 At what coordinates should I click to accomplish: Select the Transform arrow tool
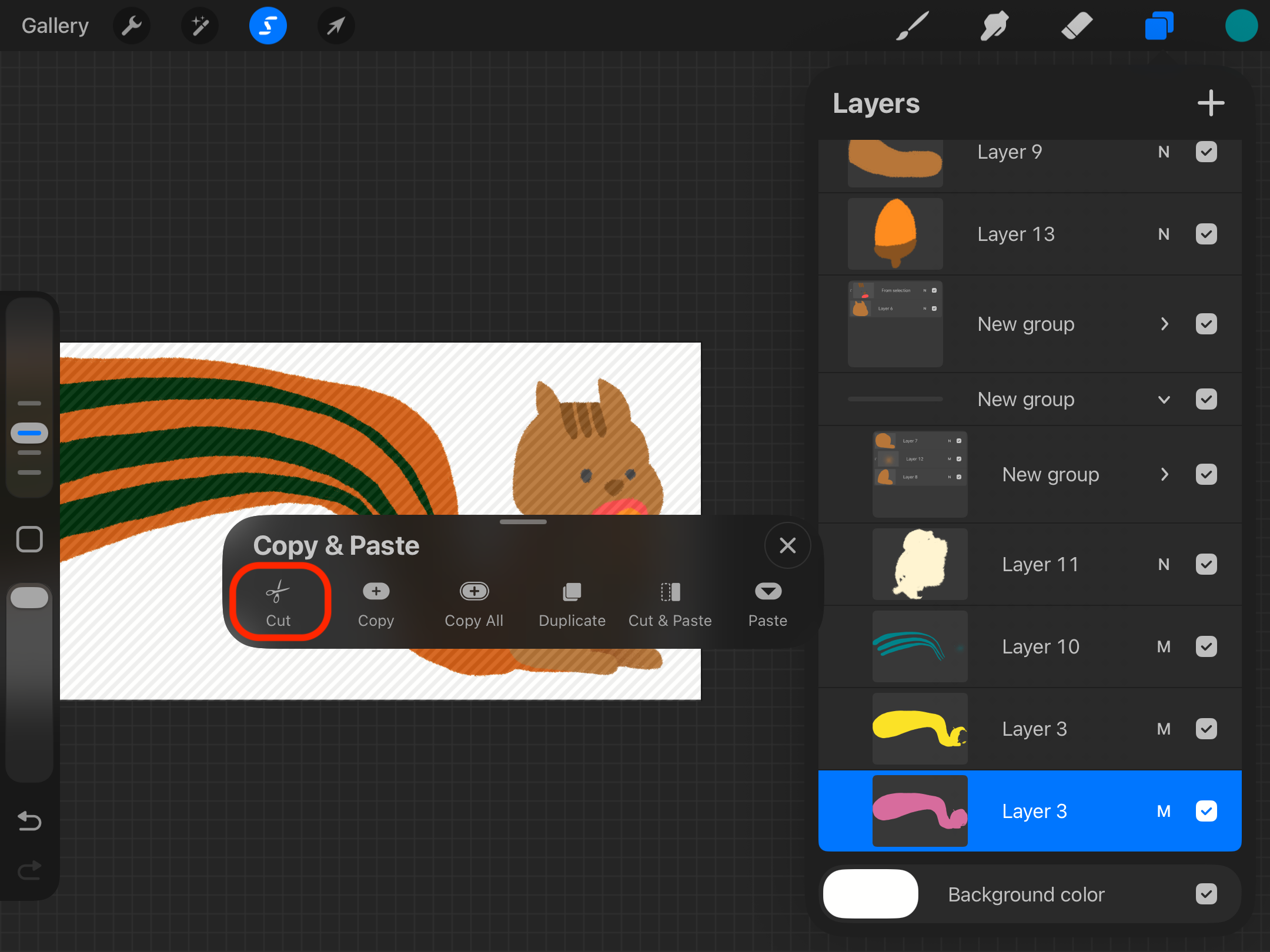(336, 26)
